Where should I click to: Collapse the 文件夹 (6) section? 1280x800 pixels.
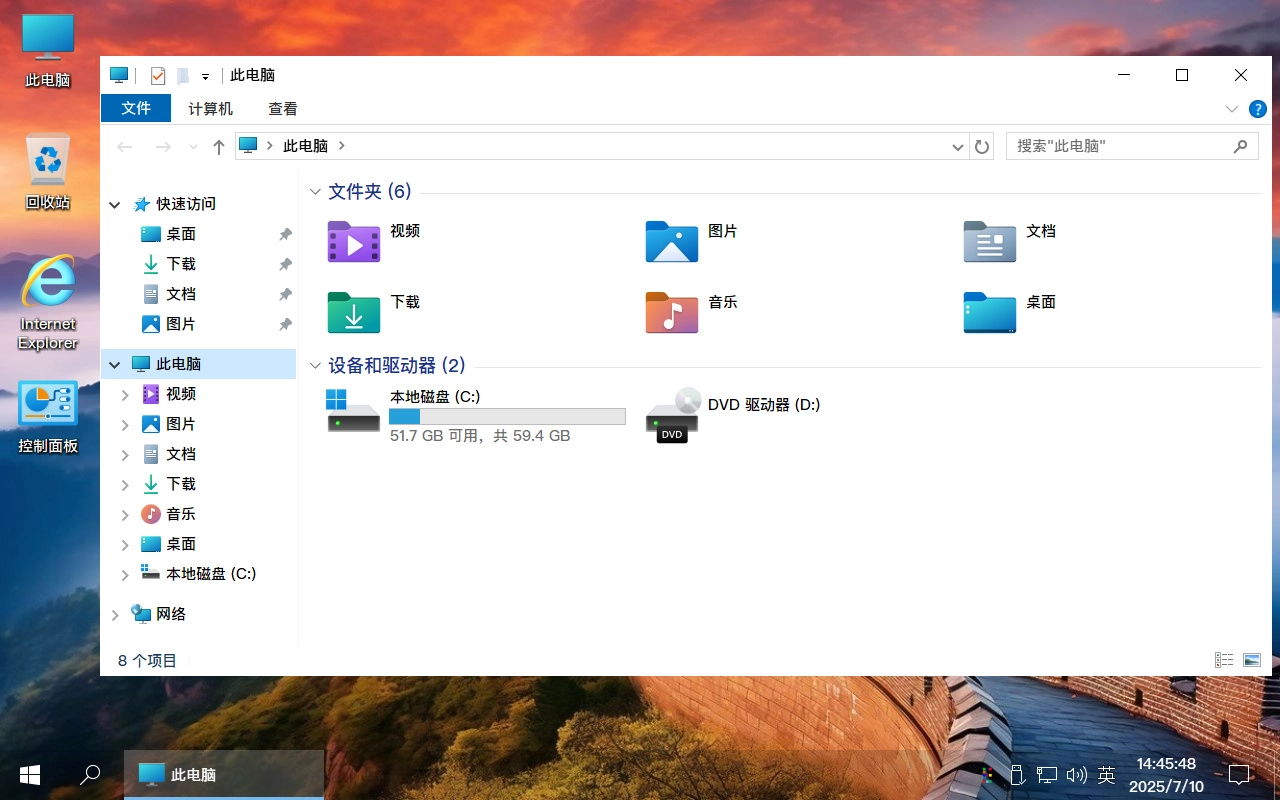tap(316, 191)
